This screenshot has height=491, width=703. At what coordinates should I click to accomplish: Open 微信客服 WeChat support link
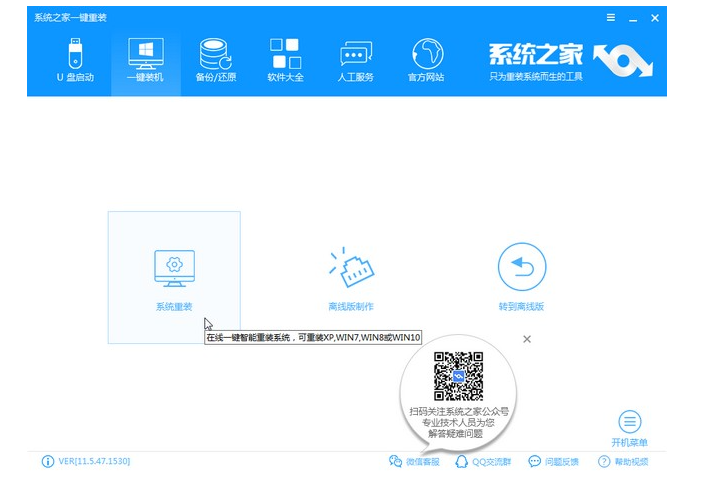[414, 461]
